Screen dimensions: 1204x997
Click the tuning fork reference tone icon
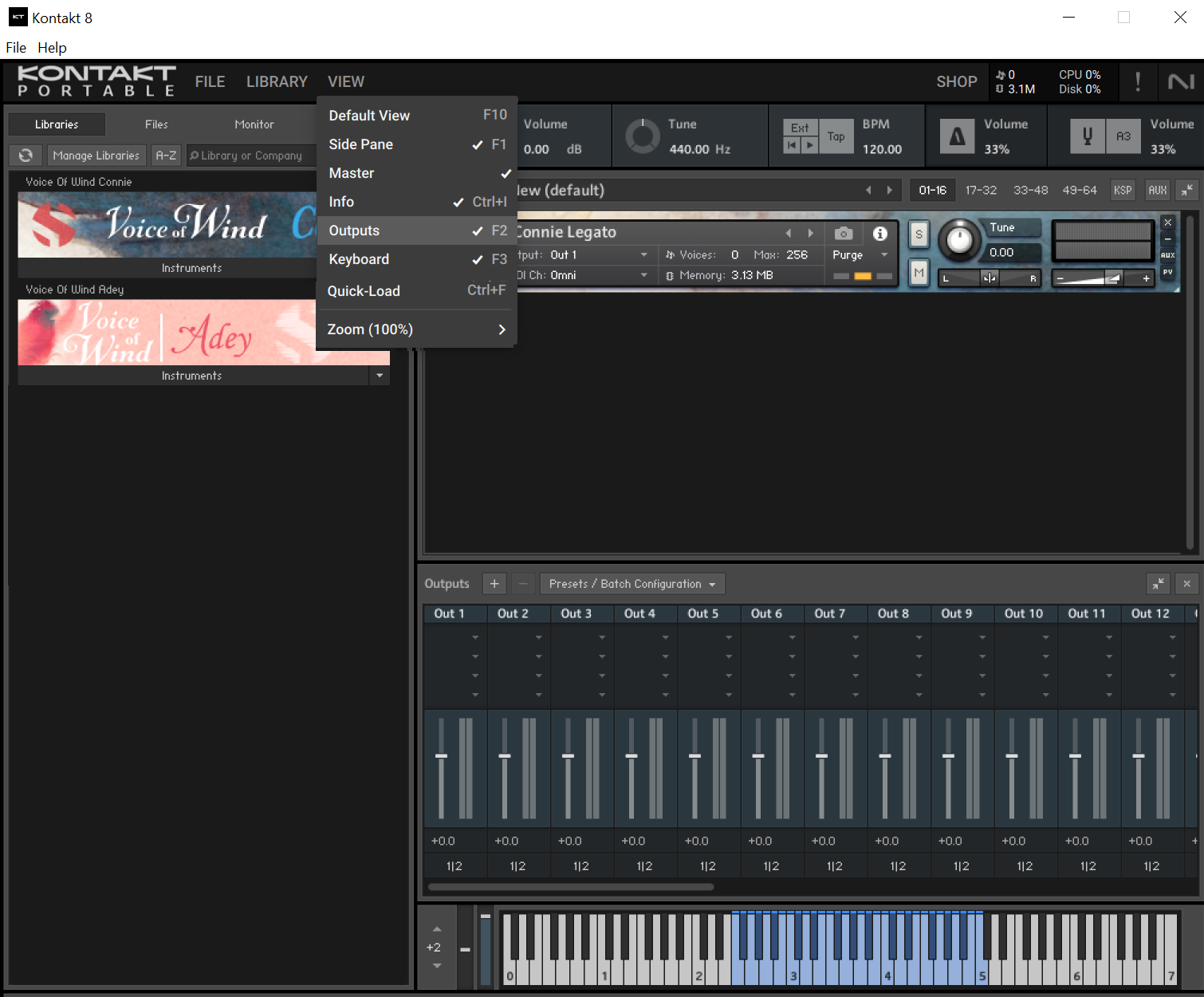click(1087, 136)
